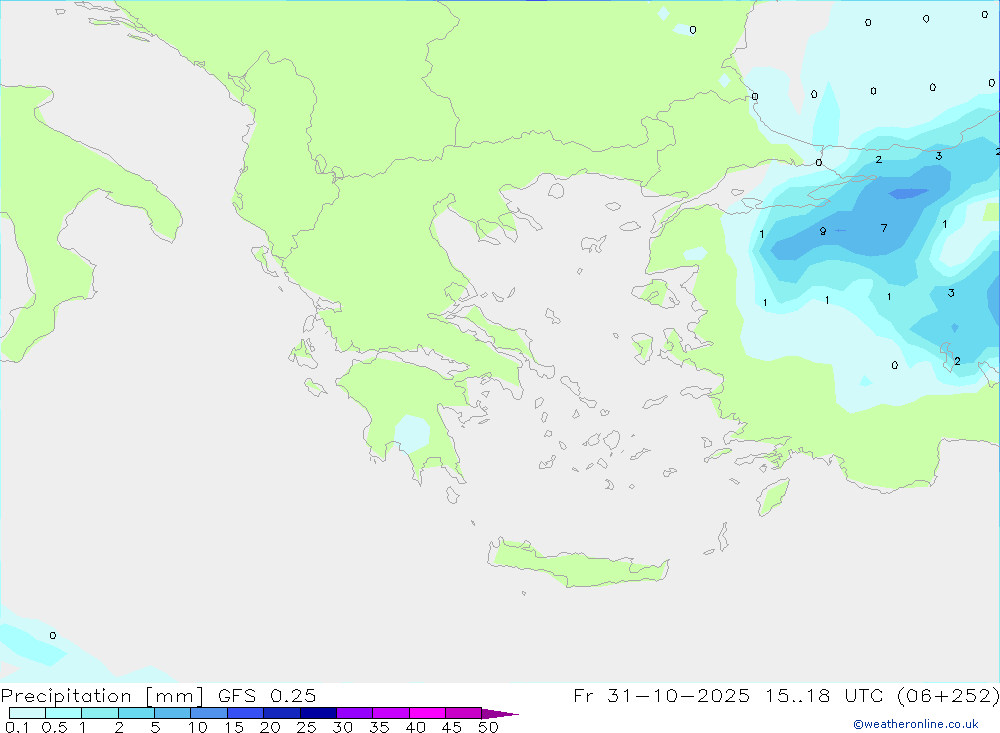Click the legend label '10'
The height and width of the screenshot is (733, 1000).
198,727
